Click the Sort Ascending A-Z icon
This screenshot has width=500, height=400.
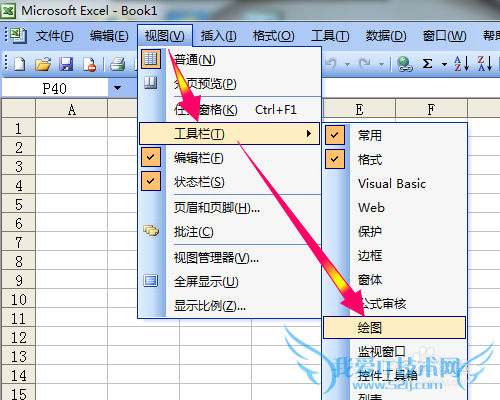coord(462,63)
